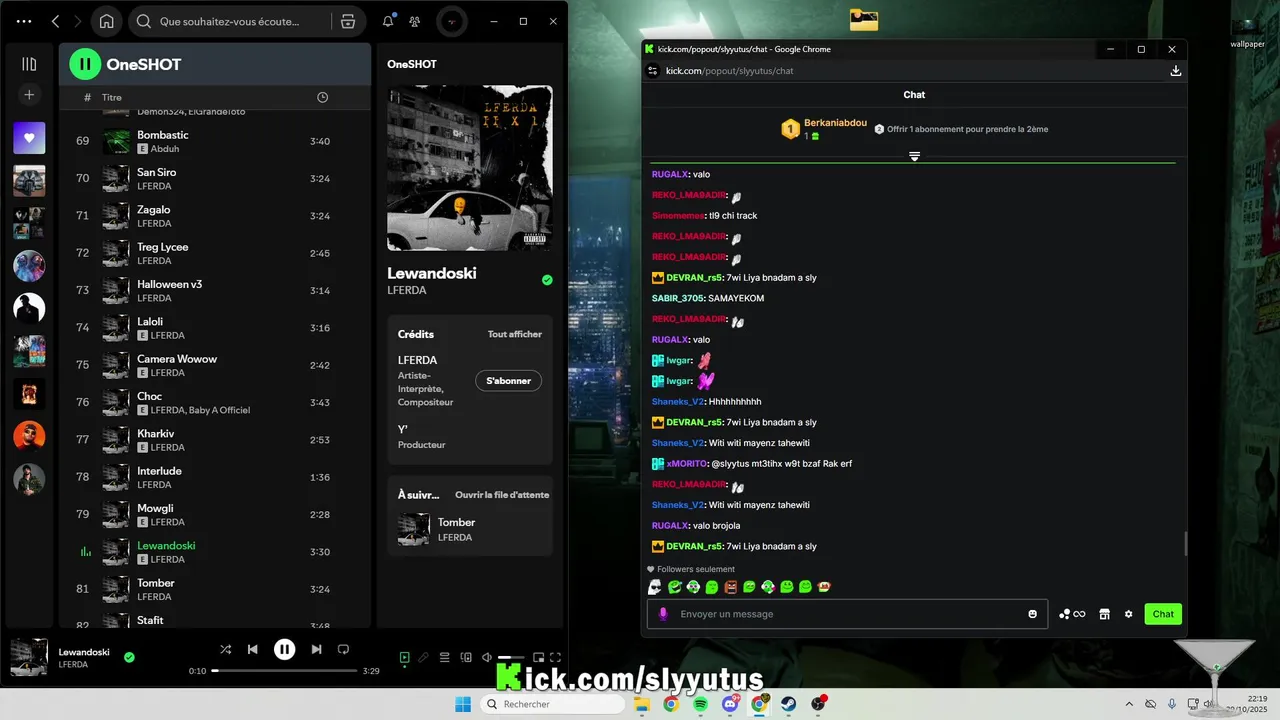Open the queue icon in player bar
The height and width of the screenshot is (720, 1280).
click(x=445, y=657)
